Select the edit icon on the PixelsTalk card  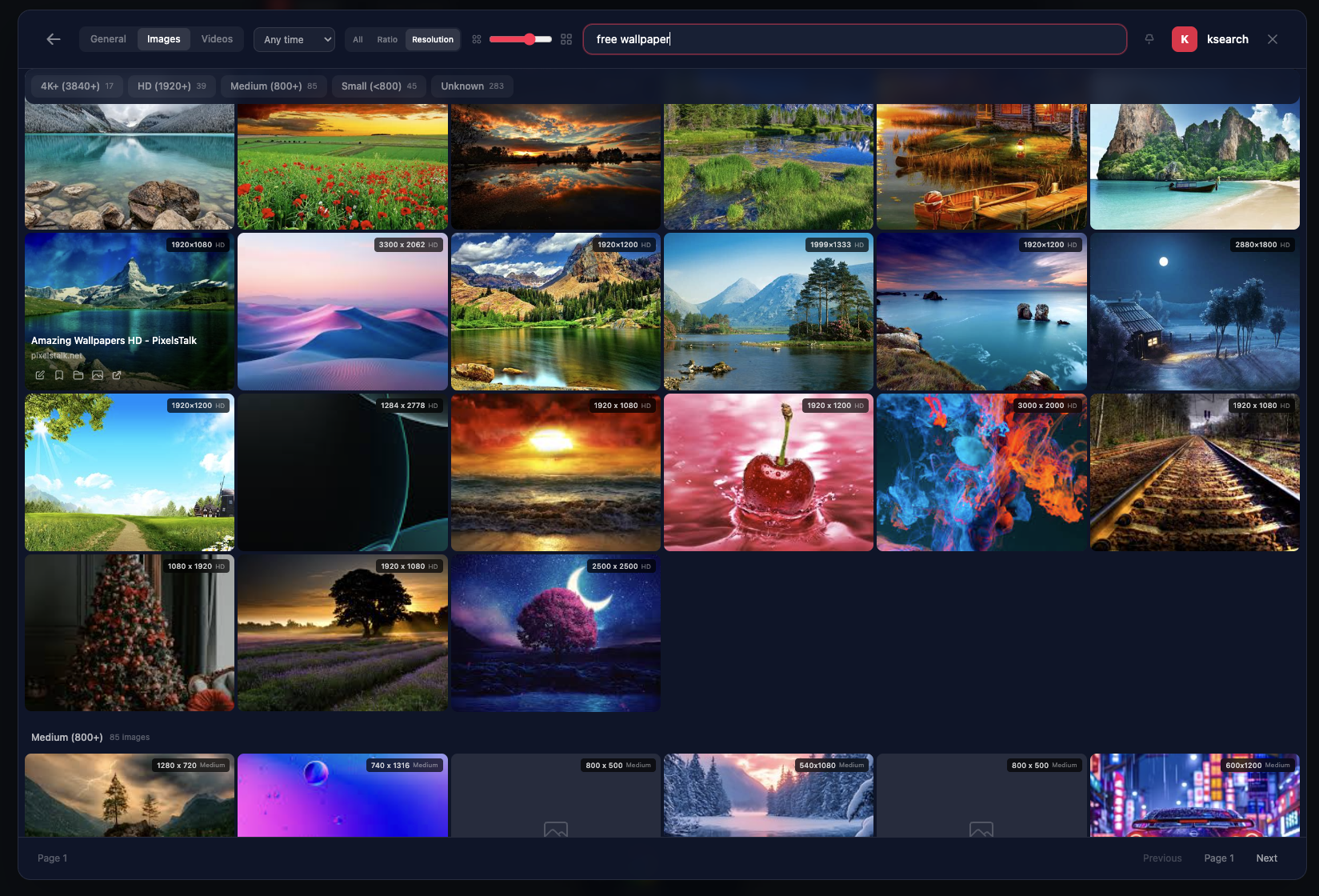pos(40,374)
